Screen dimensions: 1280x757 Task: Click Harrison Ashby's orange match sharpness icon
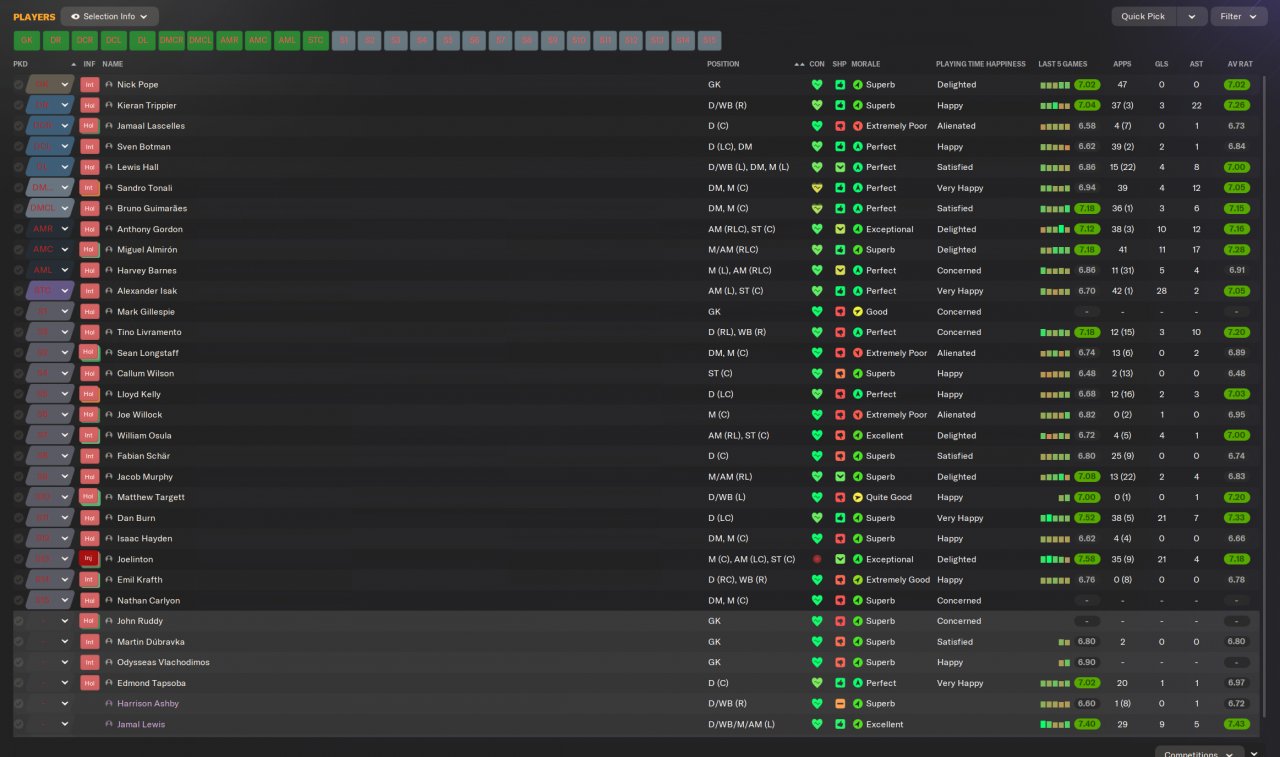point(840,704)
